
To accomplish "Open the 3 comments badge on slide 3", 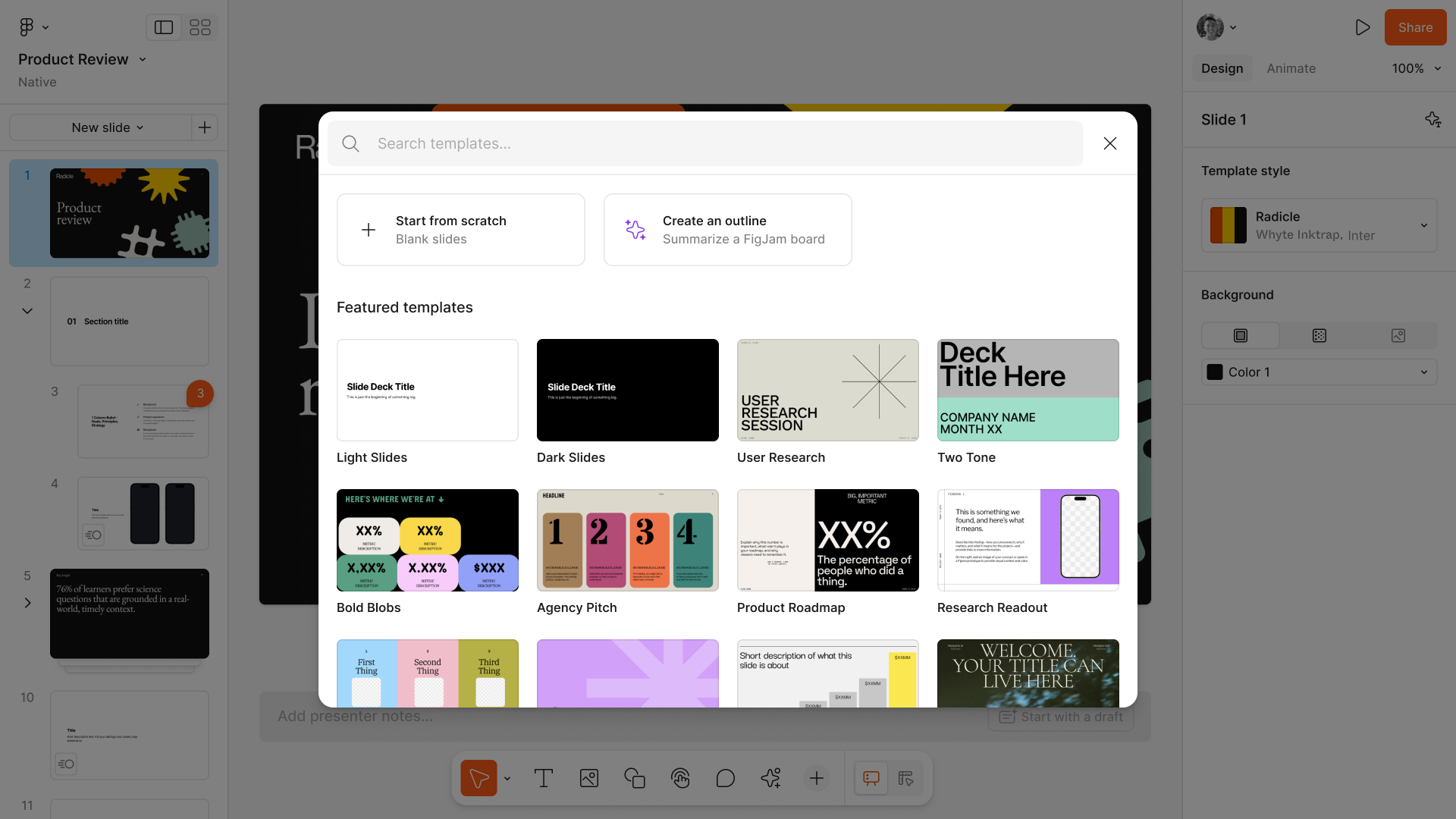I will (x=200, y=394).
